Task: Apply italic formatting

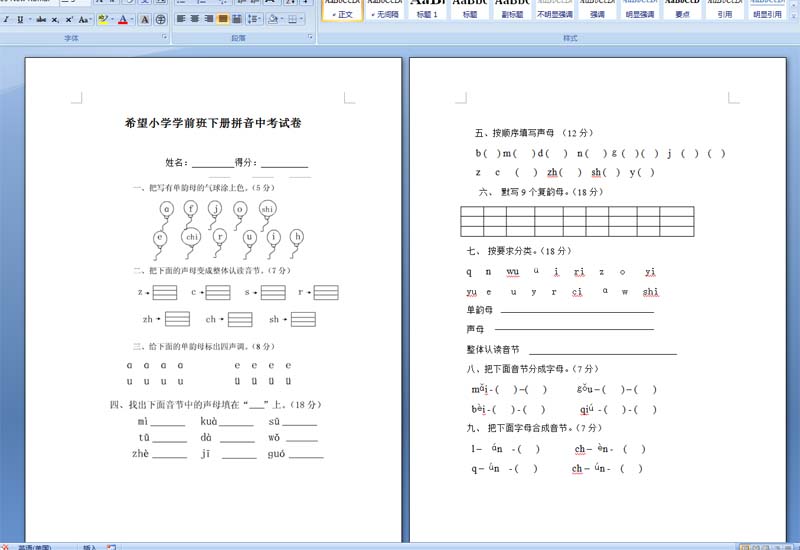Action: [x=6, y=19]
